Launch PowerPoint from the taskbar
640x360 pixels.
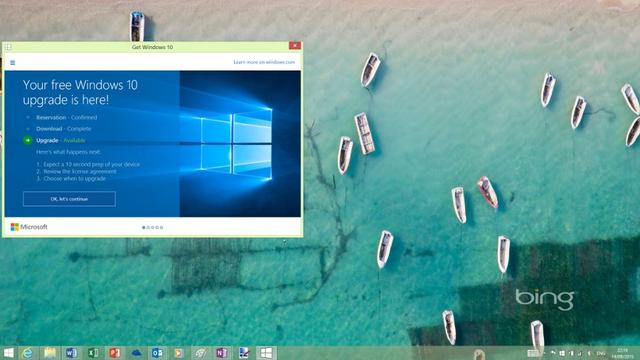115,353
